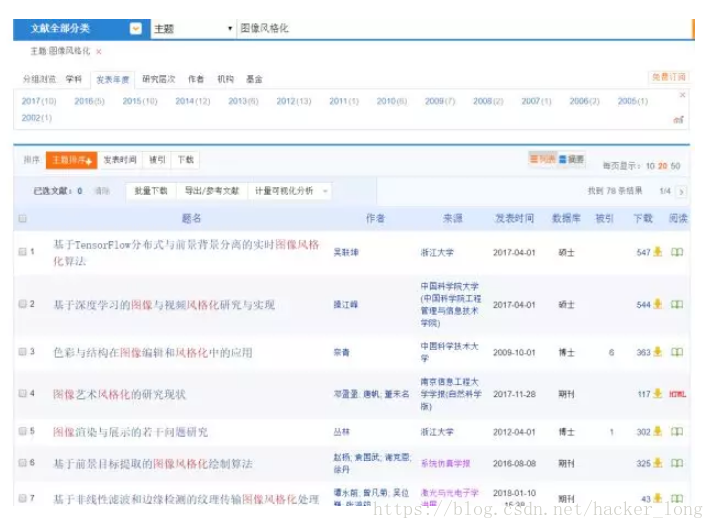Open the 机构 grouping tab

tap(225, 79)
